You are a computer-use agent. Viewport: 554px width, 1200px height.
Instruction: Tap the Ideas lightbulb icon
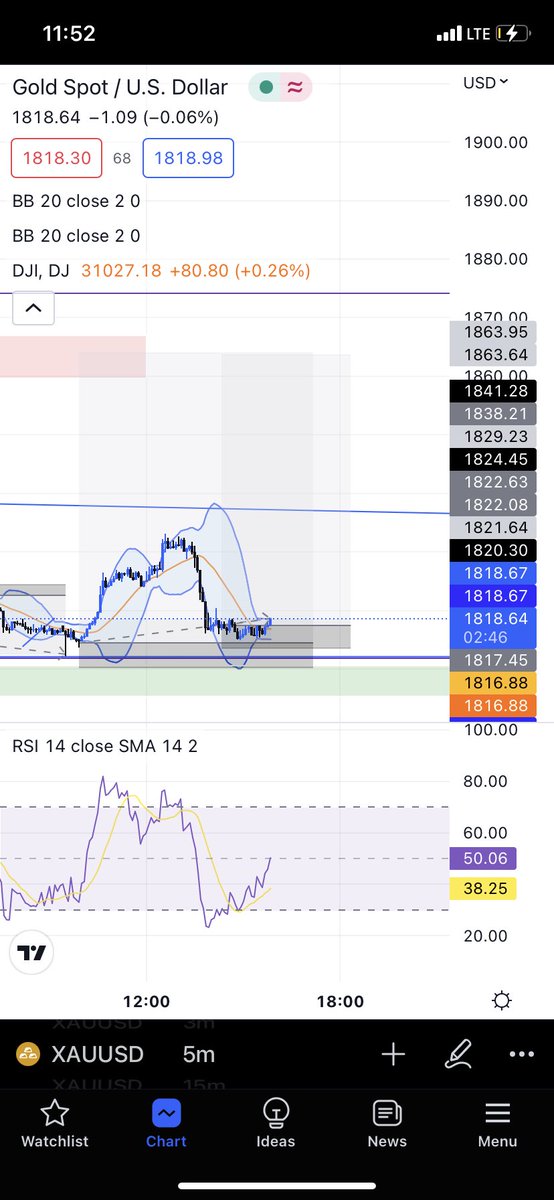276,1113
